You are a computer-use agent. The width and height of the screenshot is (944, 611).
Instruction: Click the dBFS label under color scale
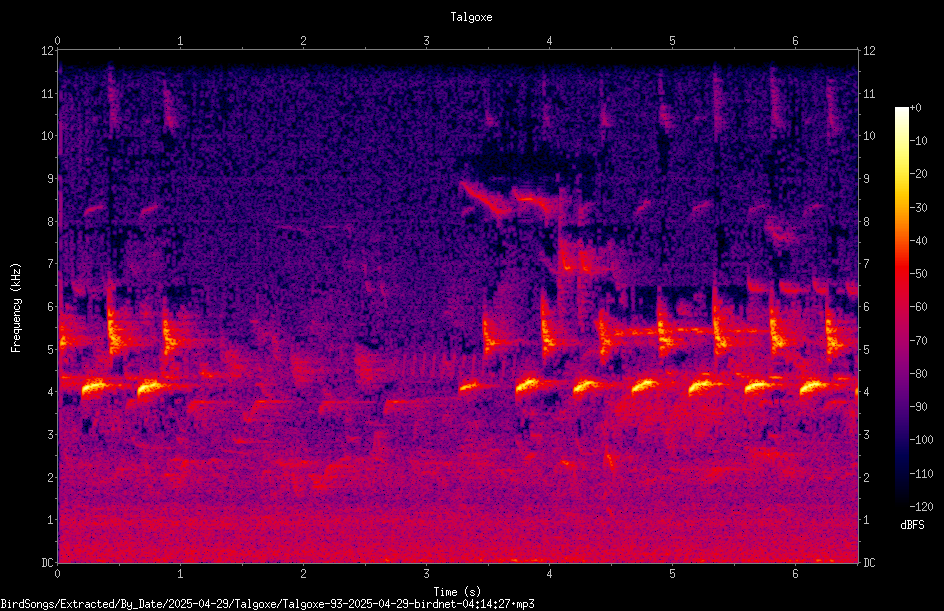click(x=912, y=525)
